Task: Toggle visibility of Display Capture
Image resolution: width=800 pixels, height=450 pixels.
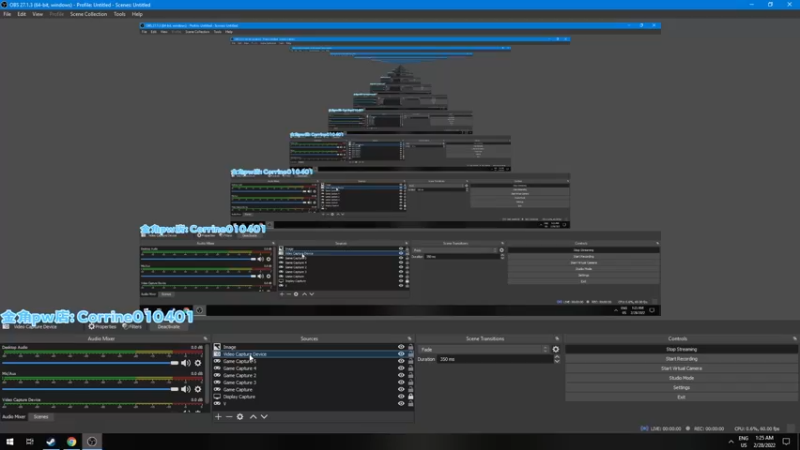Action: click(401, 397)
